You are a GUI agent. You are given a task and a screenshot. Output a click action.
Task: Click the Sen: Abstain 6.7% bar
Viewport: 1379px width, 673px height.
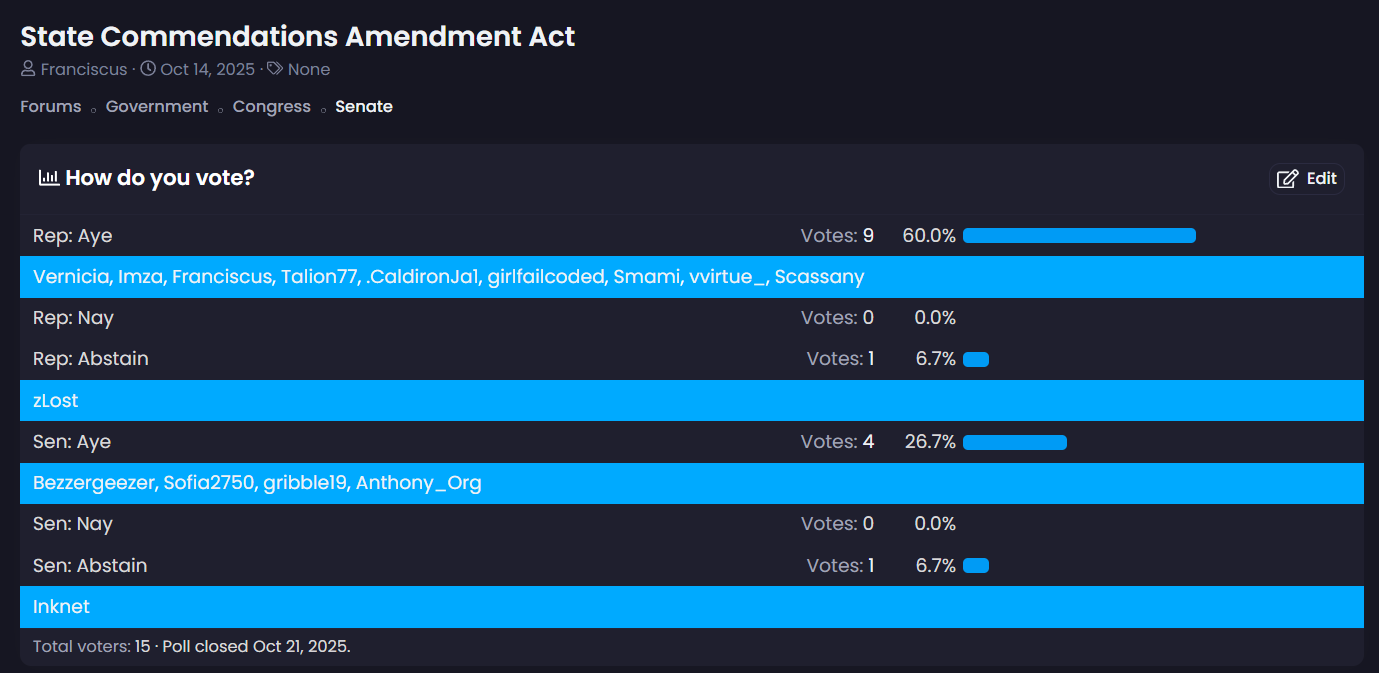pyautogui.click(x=976, y=566)
